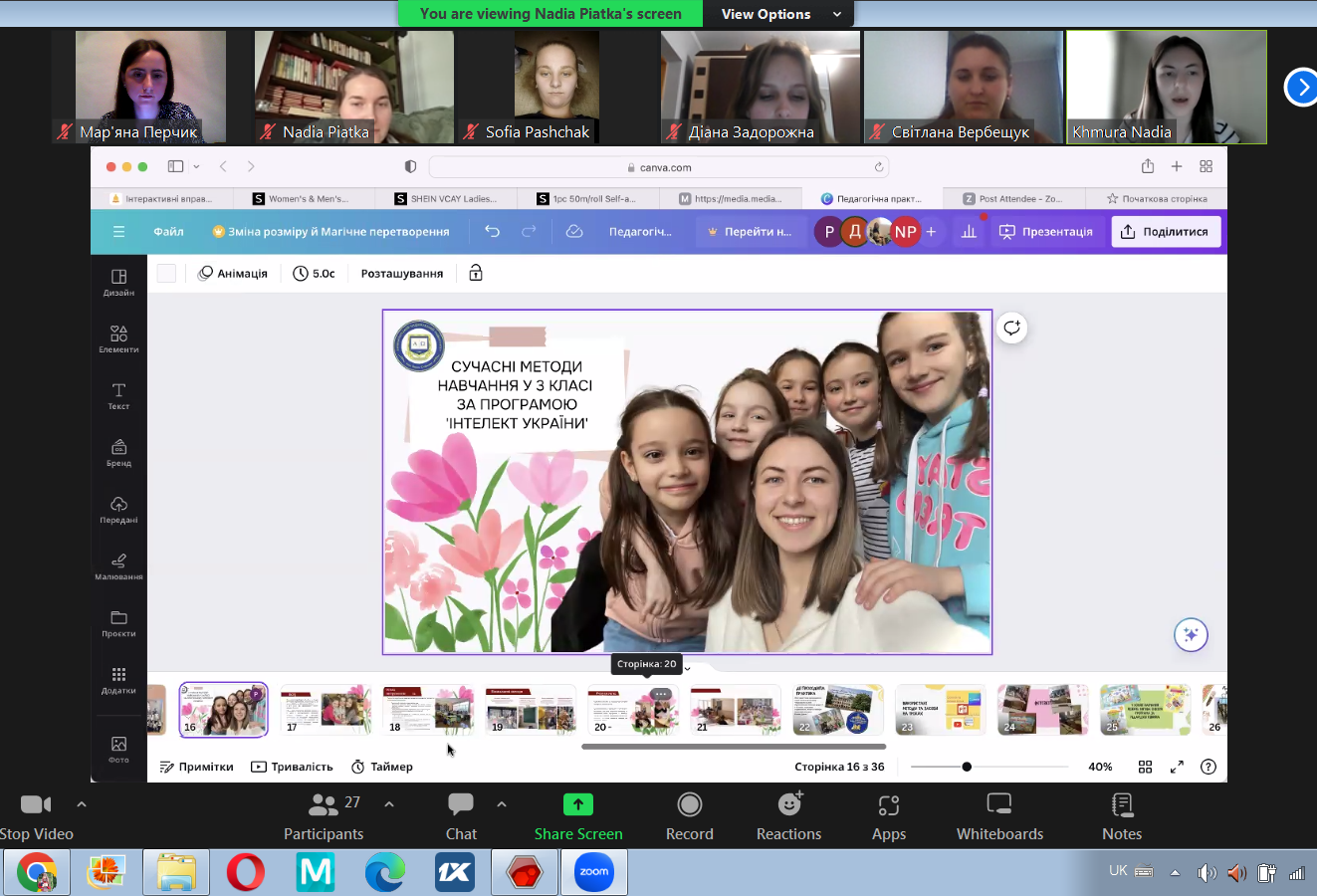Open the Малювання drawing tool
Viewport: 1317px width, 896px height.
coord(118,566)
